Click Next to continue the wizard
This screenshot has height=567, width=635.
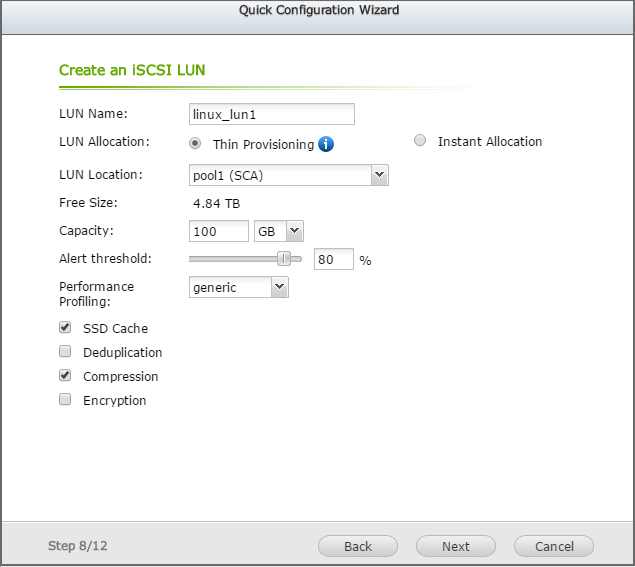click(456, 546)
